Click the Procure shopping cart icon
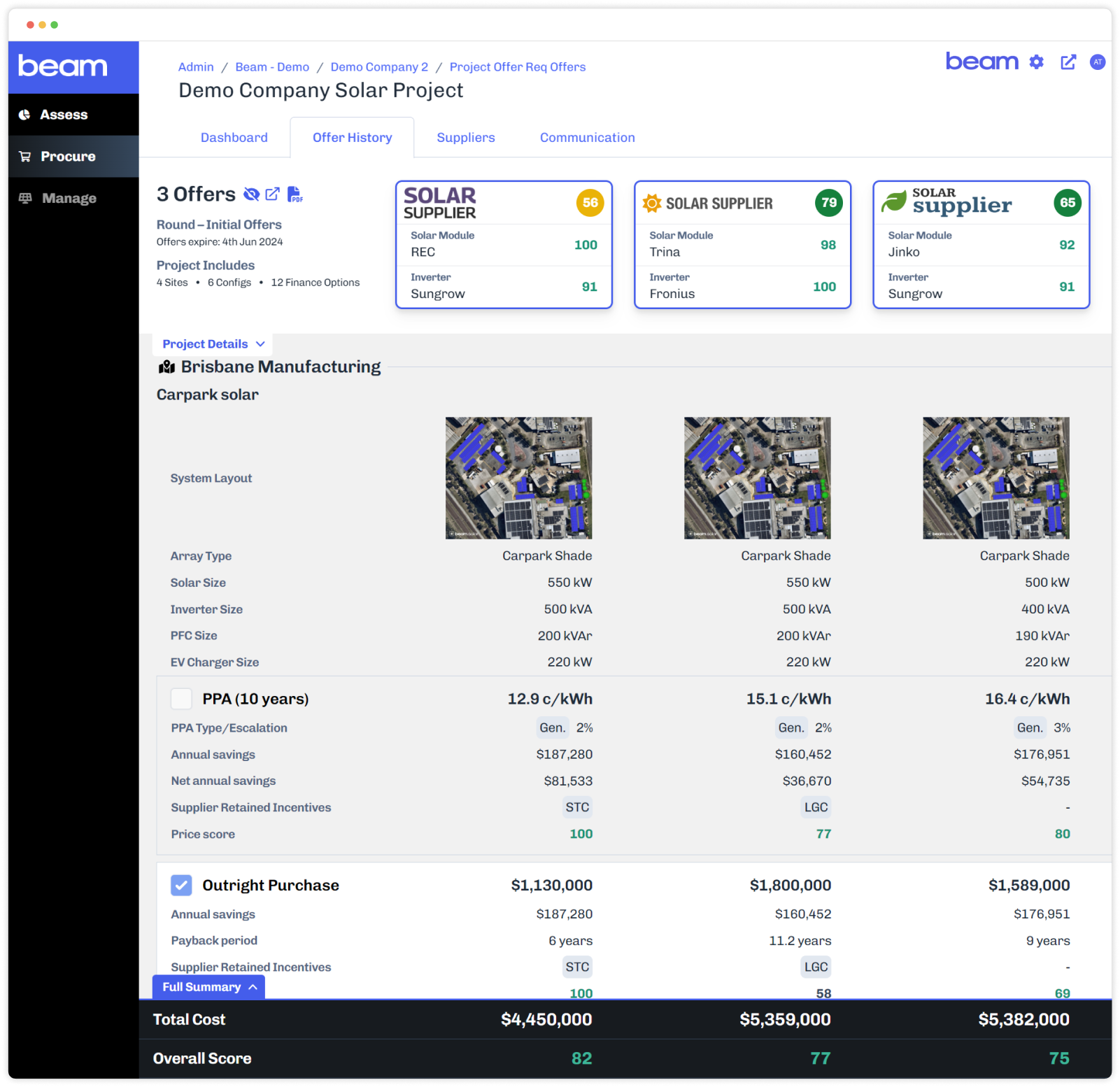Screen dimensions: 1120x1087 (x=25, y=157)
